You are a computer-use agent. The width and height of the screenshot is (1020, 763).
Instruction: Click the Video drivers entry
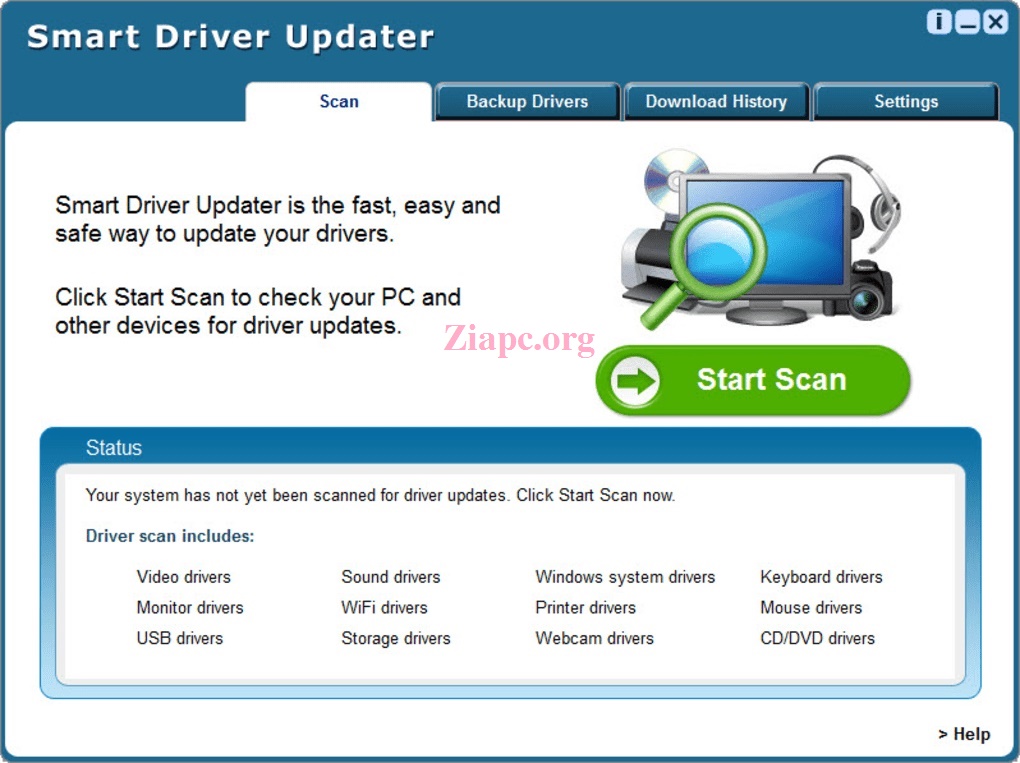pos(183,577)
